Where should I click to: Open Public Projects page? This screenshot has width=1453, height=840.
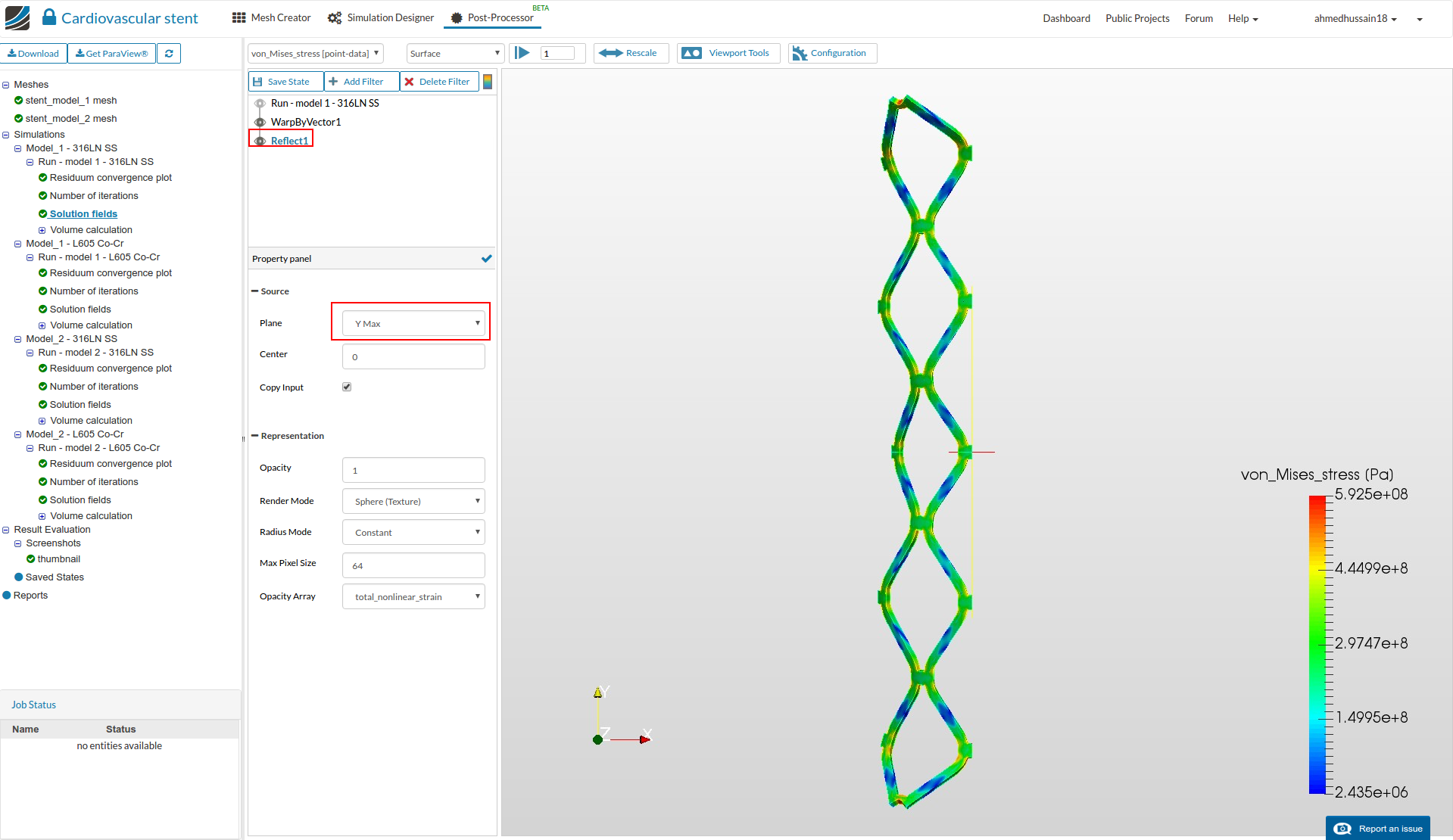coord(1137,18)
